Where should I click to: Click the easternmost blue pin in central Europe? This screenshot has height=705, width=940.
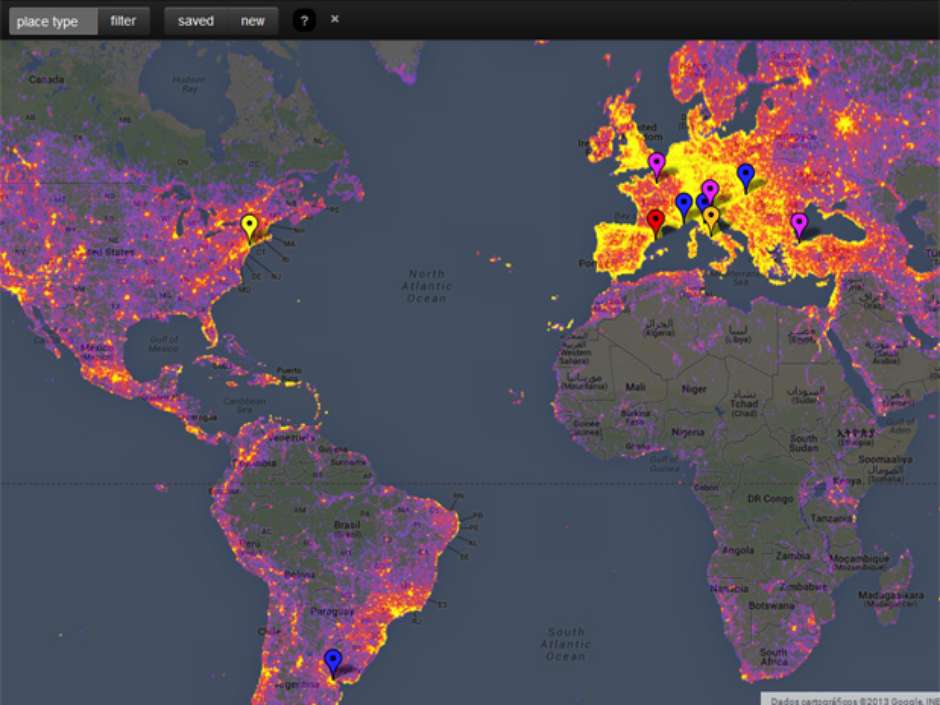click(745, 175)
